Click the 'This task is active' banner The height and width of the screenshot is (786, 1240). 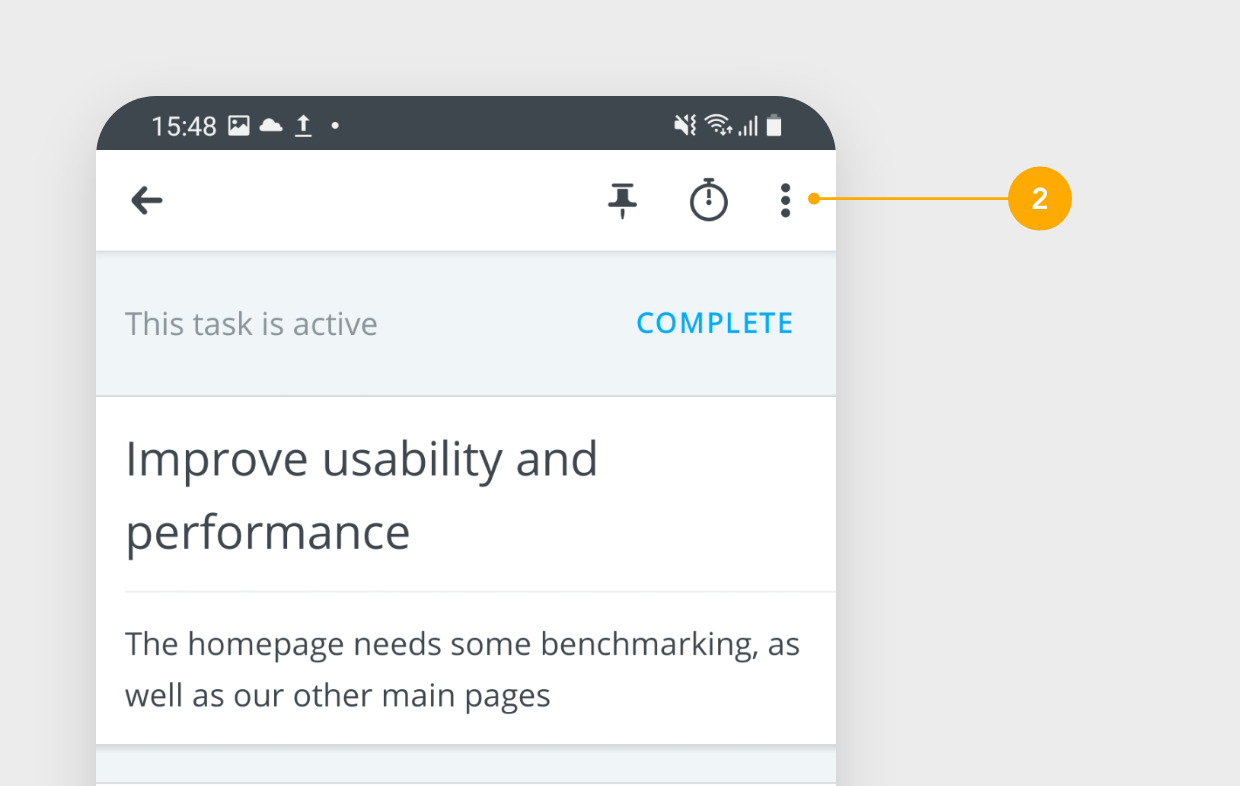(x=251, y=323)
